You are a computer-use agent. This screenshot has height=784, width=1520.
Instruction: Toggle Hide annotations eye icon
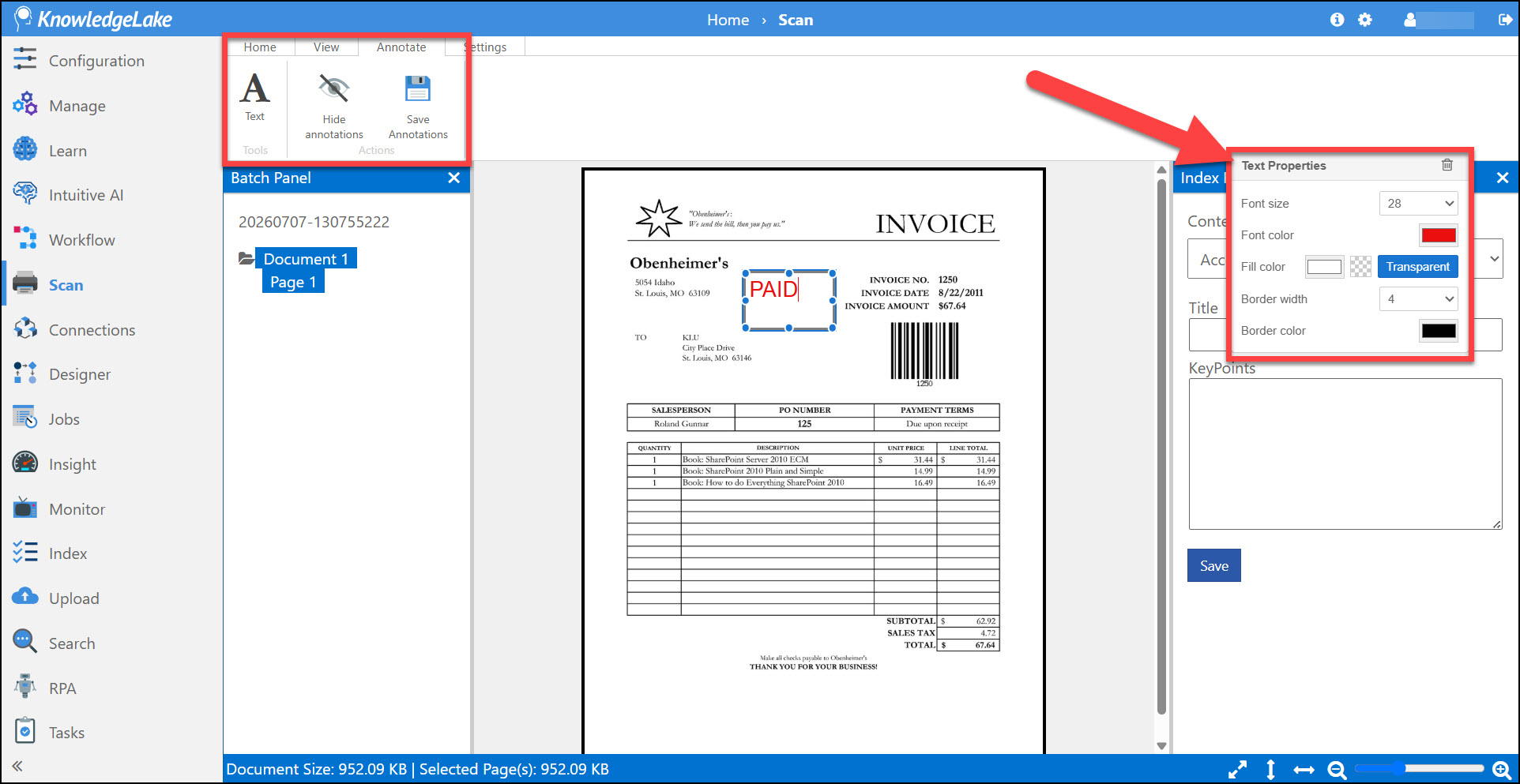pos(333,88)
